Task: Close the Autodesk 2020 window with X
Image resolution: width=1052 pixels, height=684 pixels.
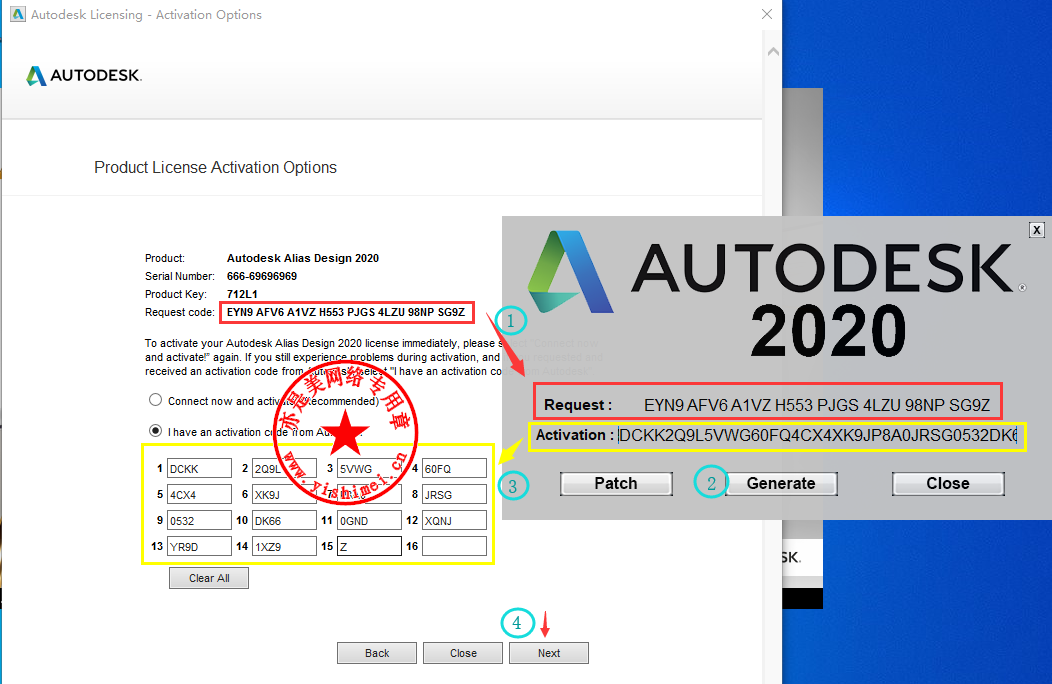Action: [1037, 230]
